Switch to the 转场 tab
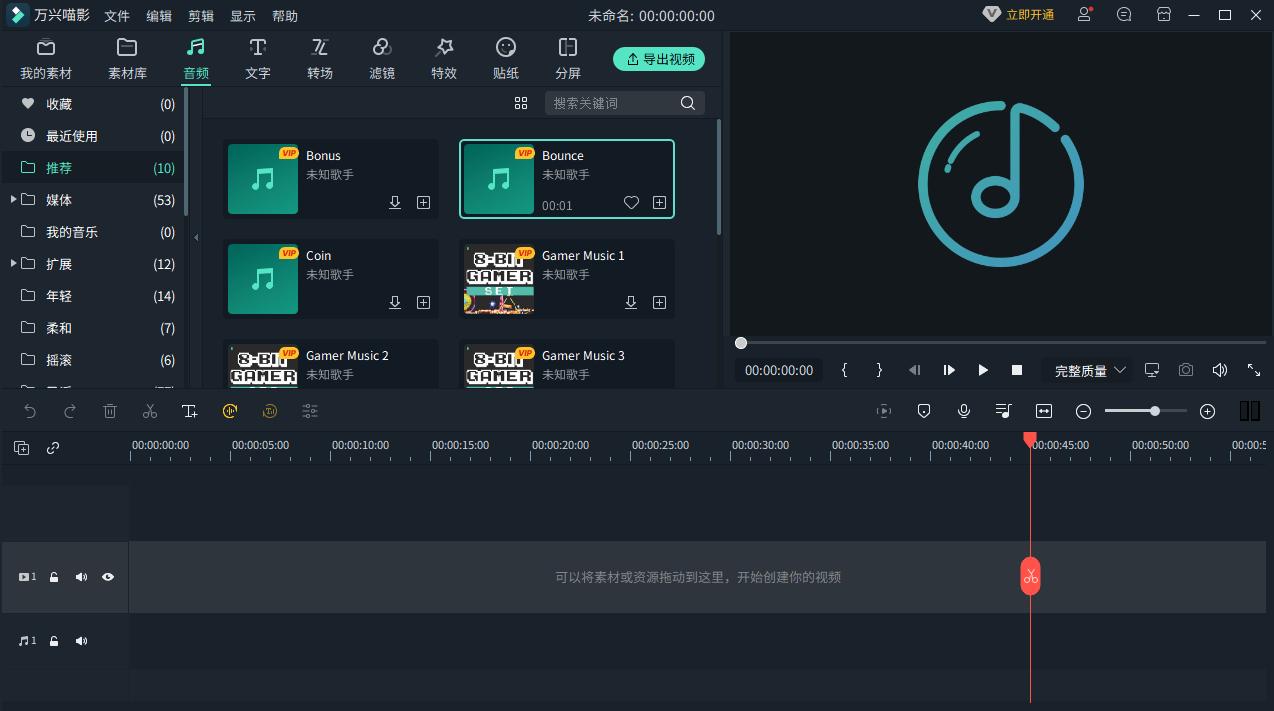The image size is (1274, 711). (x=319, y=57)
